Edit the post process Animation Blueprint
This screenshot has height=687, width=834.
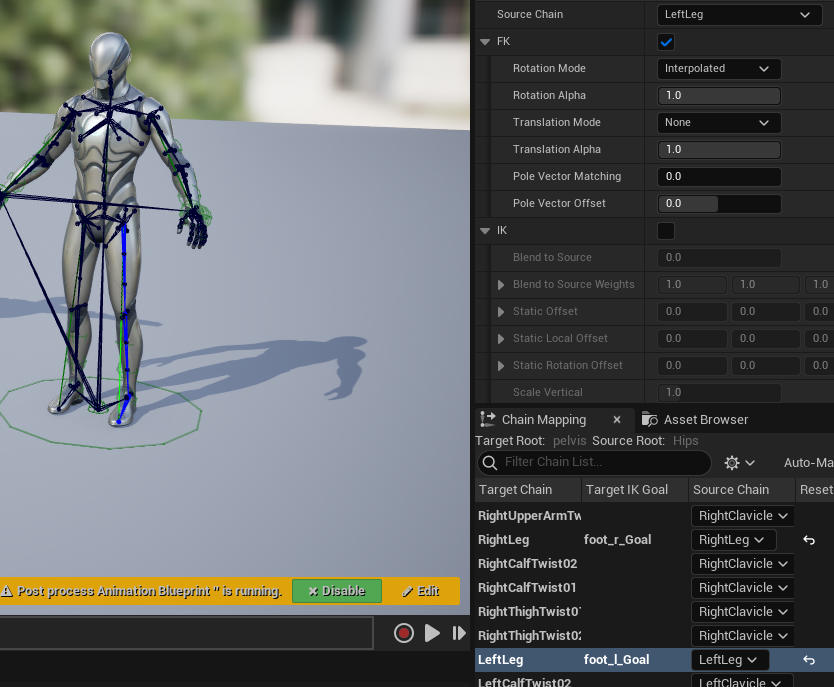(421, 591)
